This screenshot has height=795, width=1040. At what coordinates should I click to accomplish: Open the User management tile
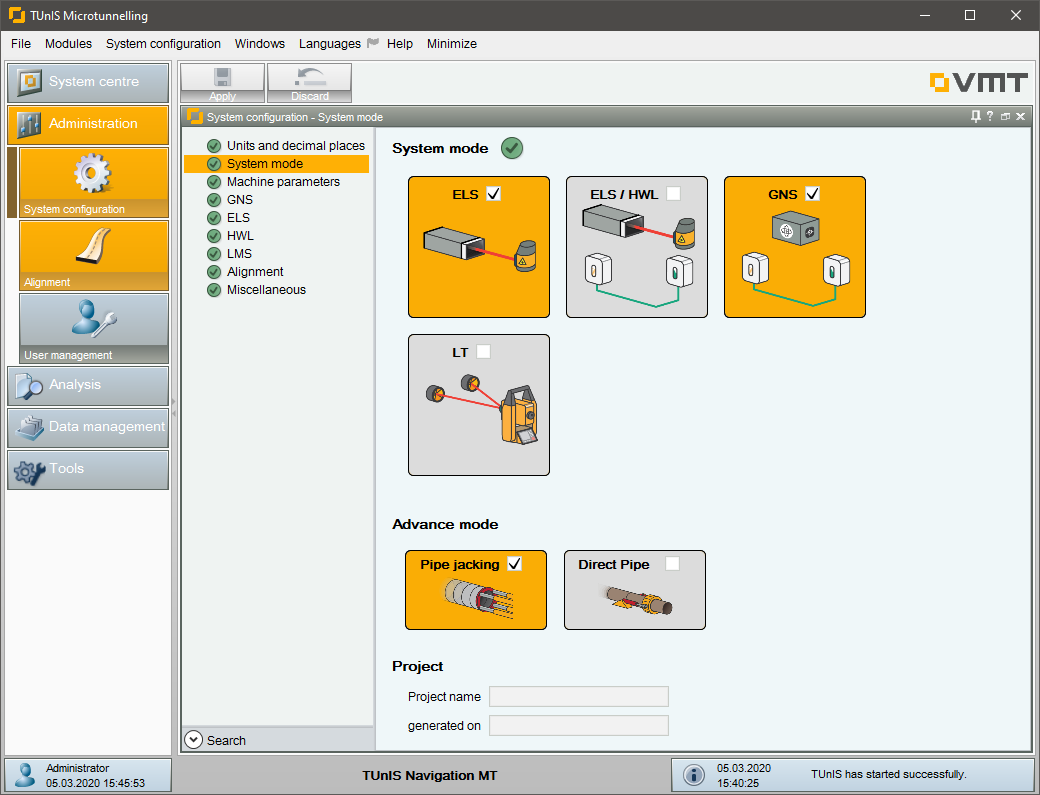point(94,328)
